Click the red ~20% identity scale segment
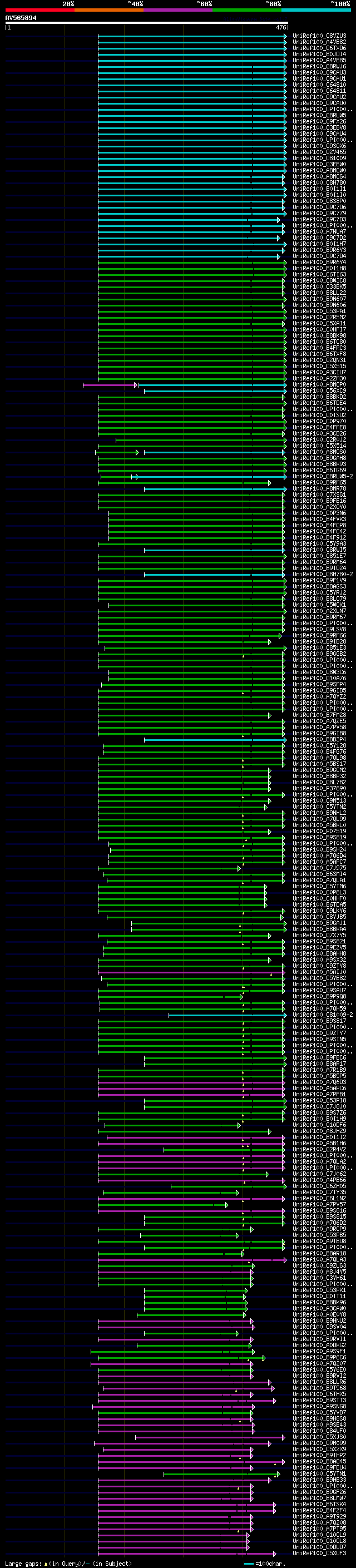Viewport: 356px width, 1568px height. click(x=39, y=10)
